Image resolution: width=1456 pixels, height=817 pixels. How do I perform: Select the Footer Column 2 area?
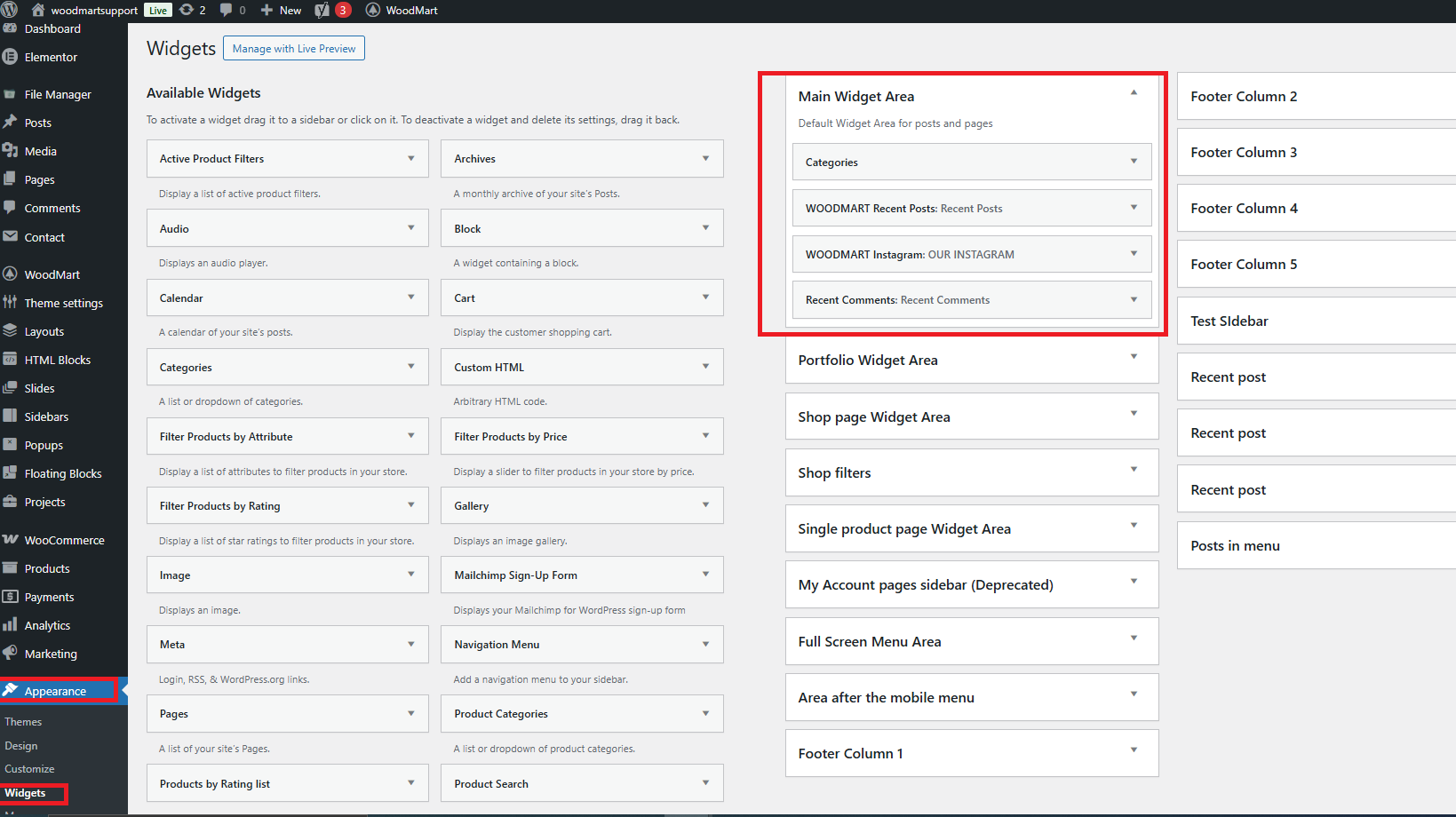(1317, 96)
